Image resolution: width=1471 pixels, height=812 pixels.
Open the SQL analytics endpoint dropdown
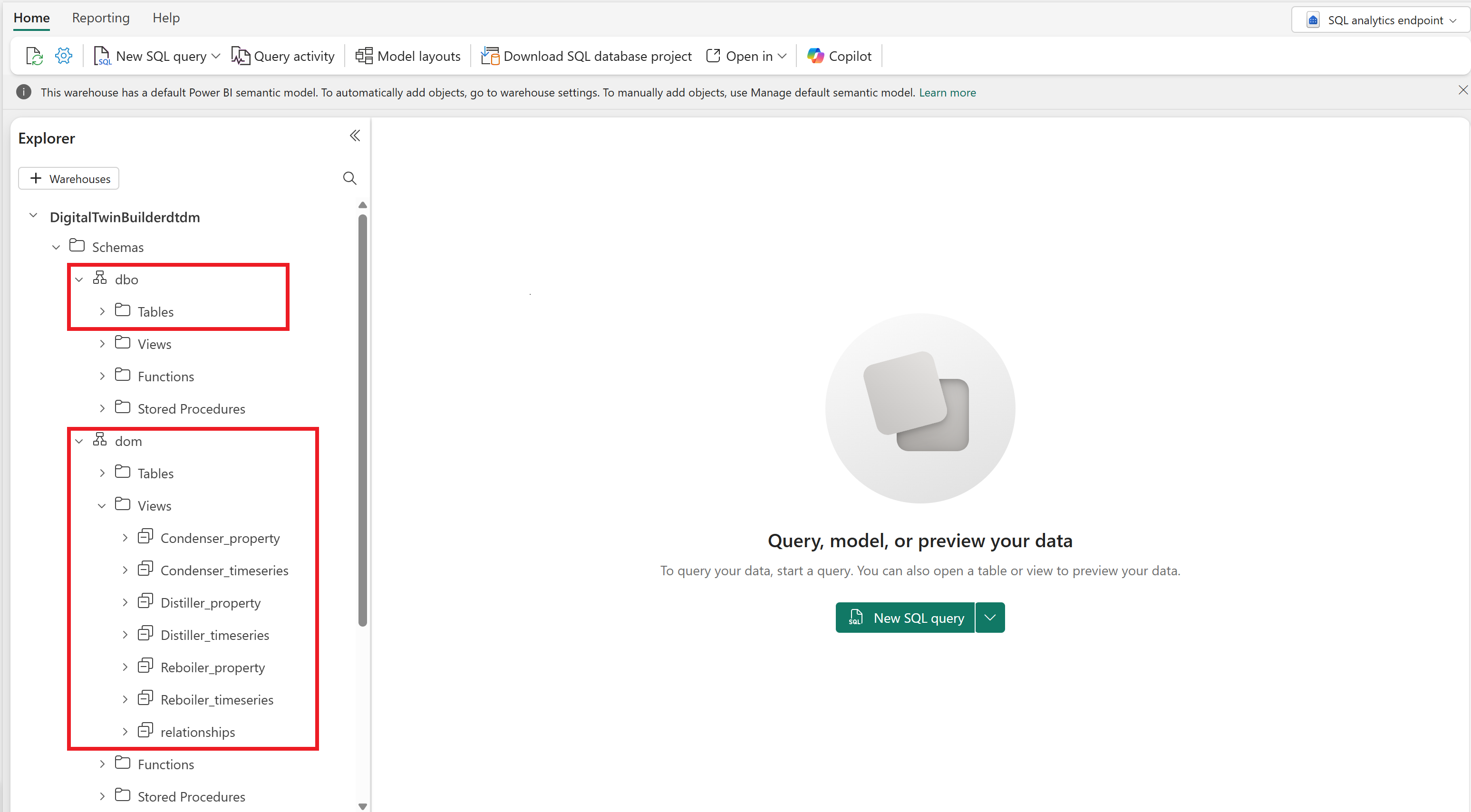pos(1454,19)
